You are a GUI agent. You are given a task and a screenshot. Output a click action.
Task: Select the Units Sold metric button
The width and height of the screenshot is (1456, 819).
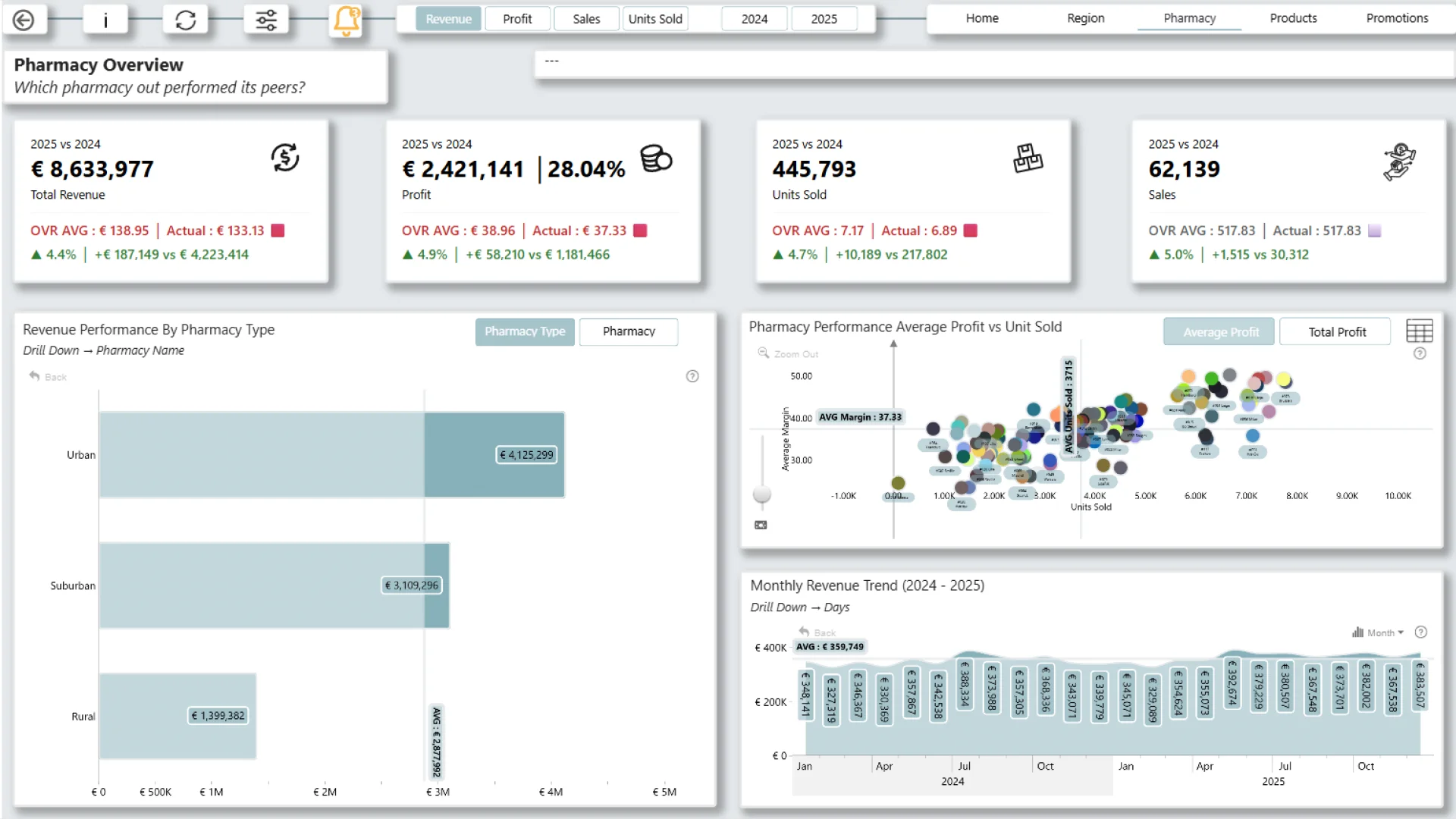[655, 19]
